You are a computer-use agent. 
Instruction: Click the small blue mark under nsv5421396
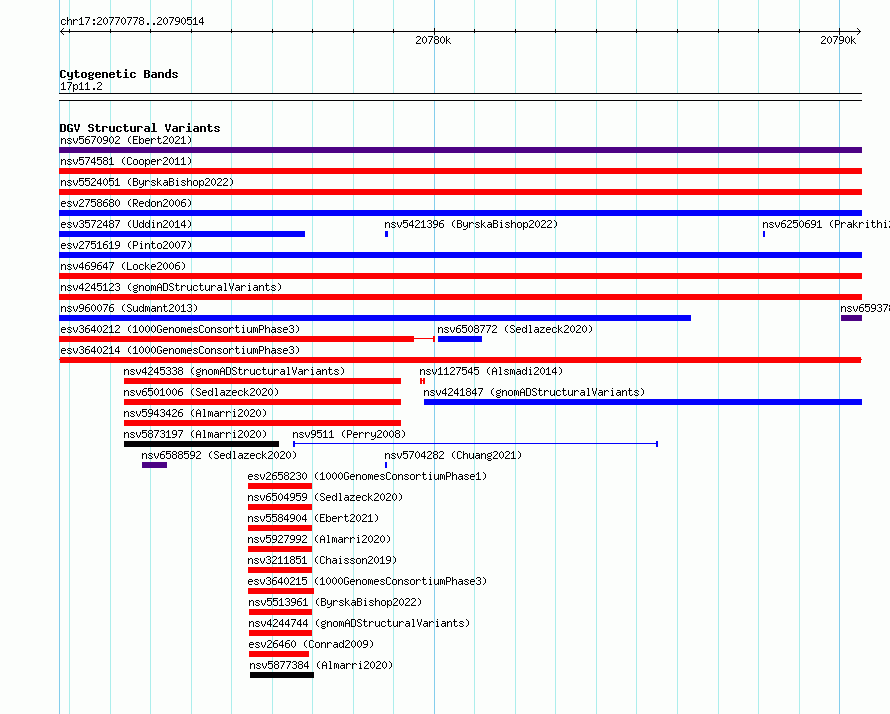coord(387,234)
